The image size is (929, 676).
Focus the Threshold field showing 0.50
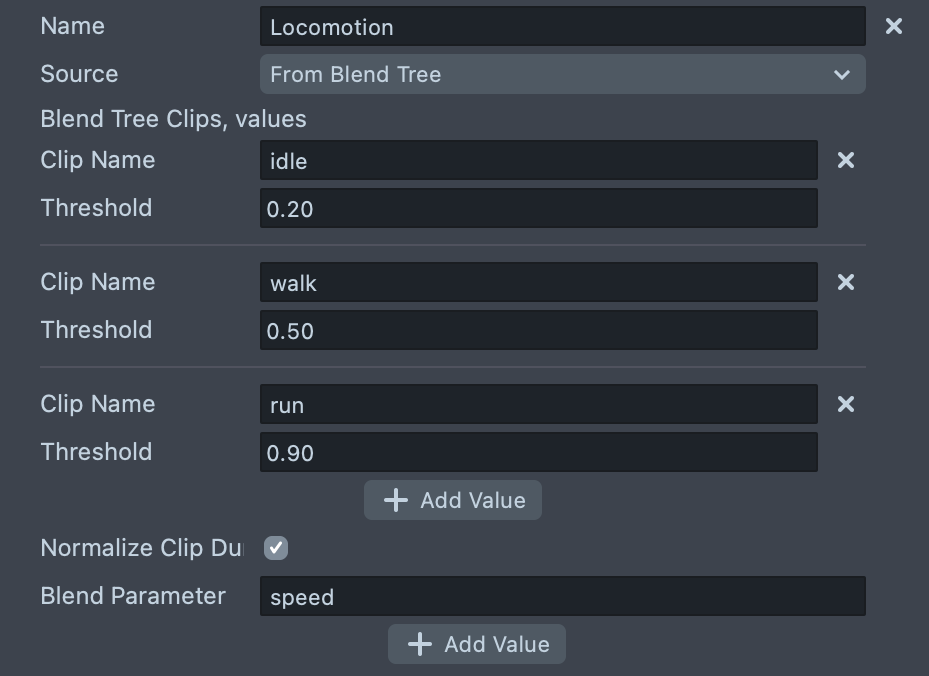point(538,331)
